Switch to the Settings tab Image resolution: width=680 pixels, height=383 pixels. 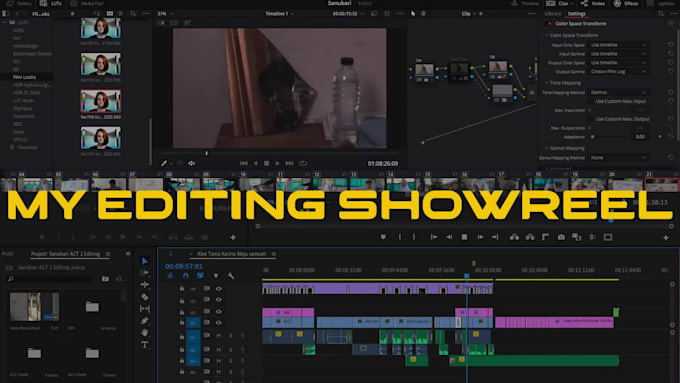pyautogui.click(x=576, y=14)
